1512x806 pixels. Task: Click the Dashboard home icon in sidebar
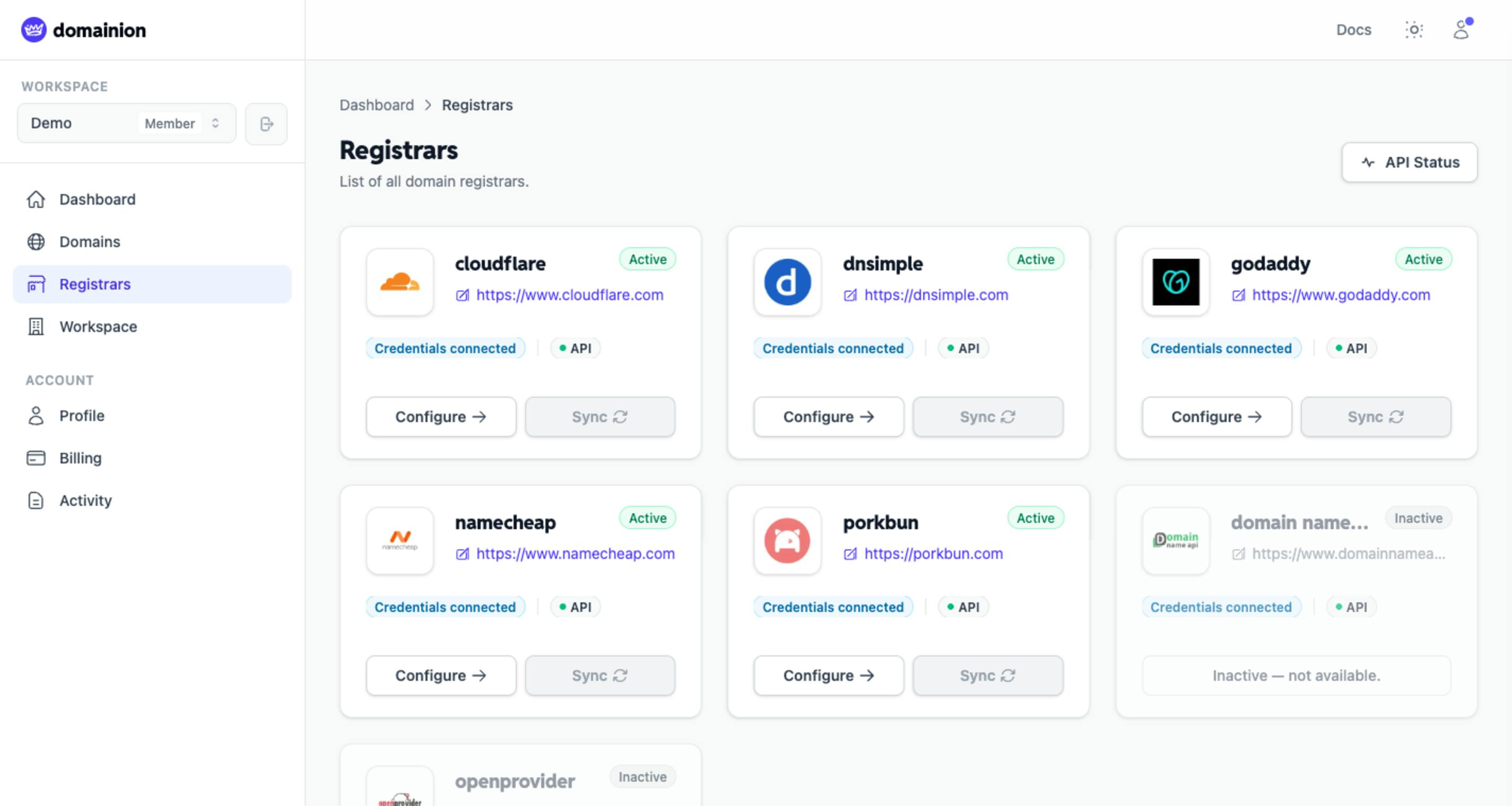click(36, 199)
